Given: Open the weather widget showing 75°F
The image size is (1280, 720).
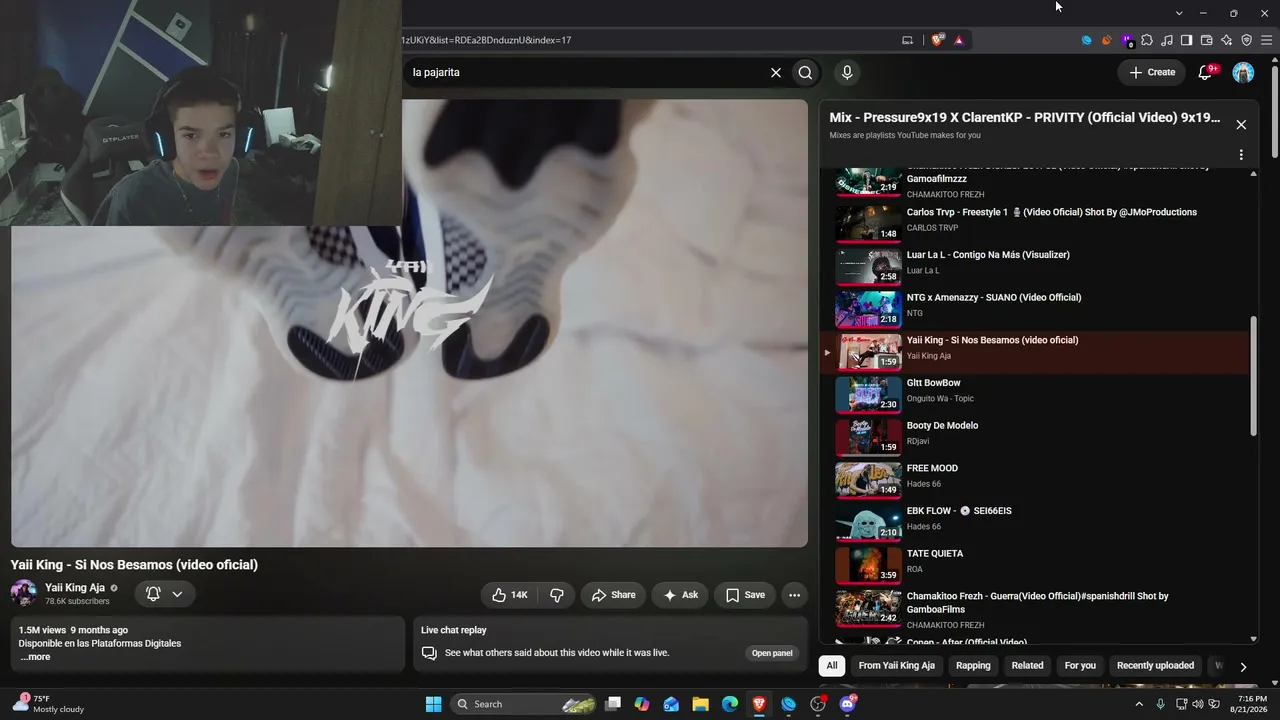Looking at the screenshot, I should (50, 704).
